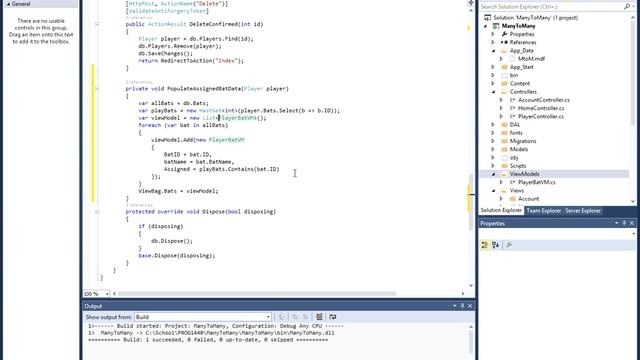640x360 pixels.
Task: Switch to Solution Explorer tab
Action: point(501,211)
